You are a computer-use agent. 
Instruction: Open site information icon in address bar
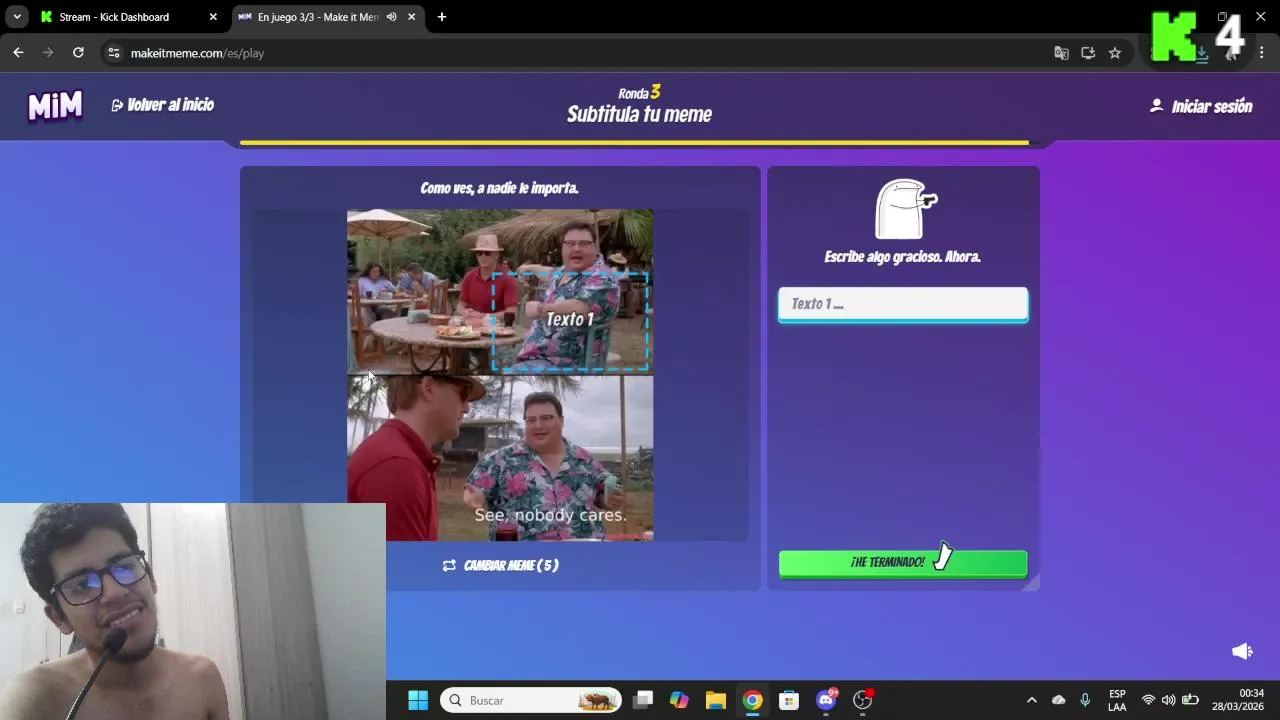pos(114,53)
